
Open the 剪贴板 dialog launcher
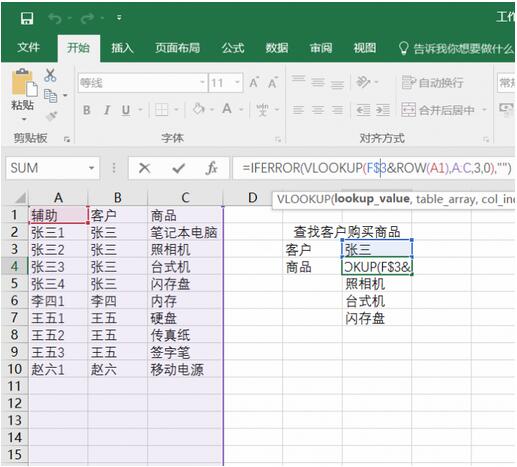[67, 139]
